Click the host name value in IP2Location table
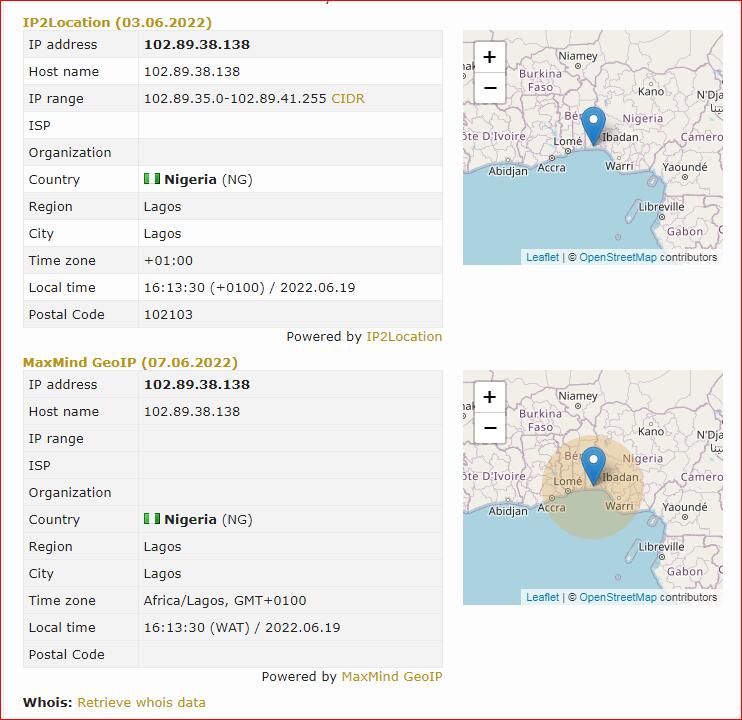 pyautogui.click(x=192, y=71)
